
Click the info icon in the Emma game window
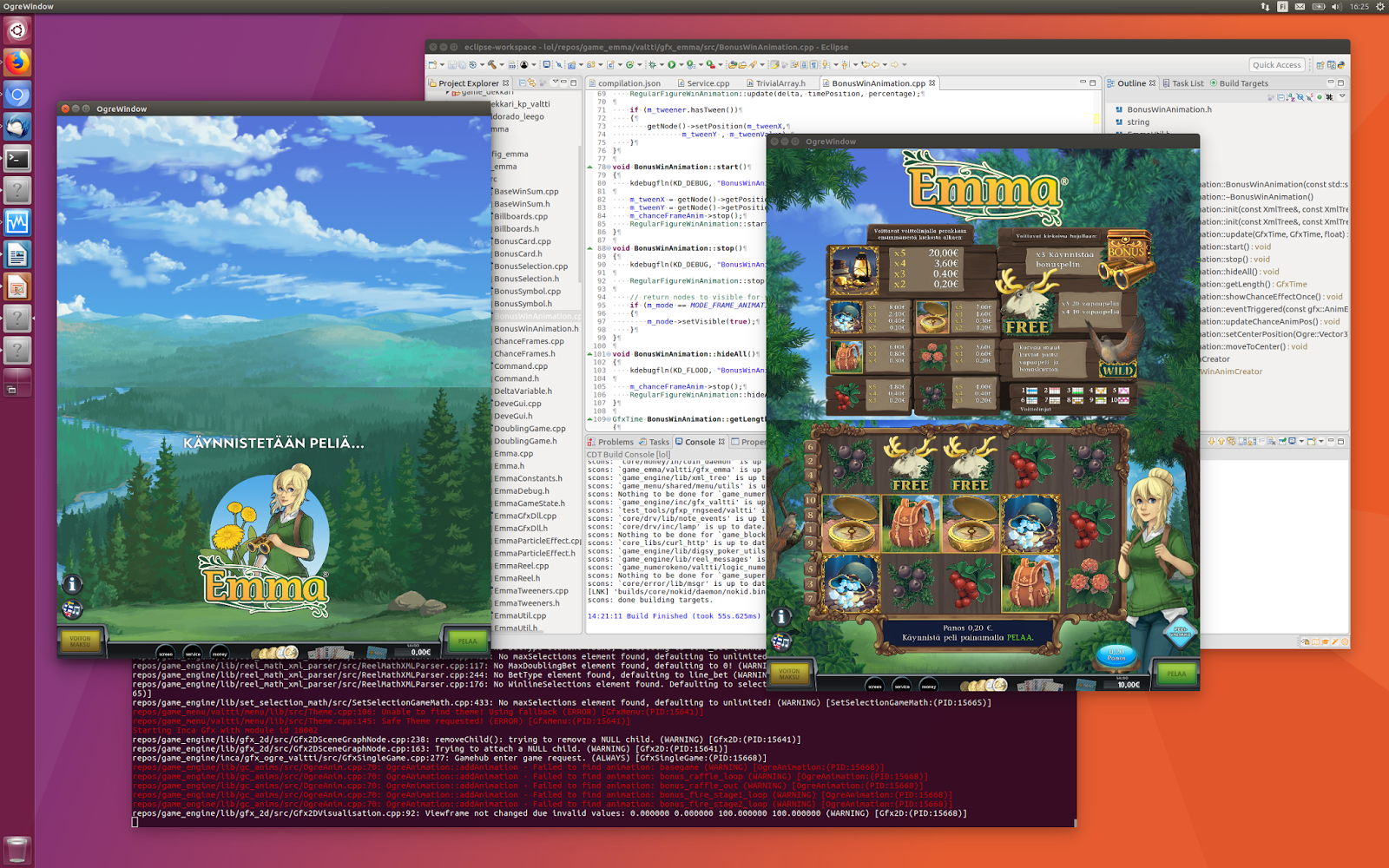point(780,615)
